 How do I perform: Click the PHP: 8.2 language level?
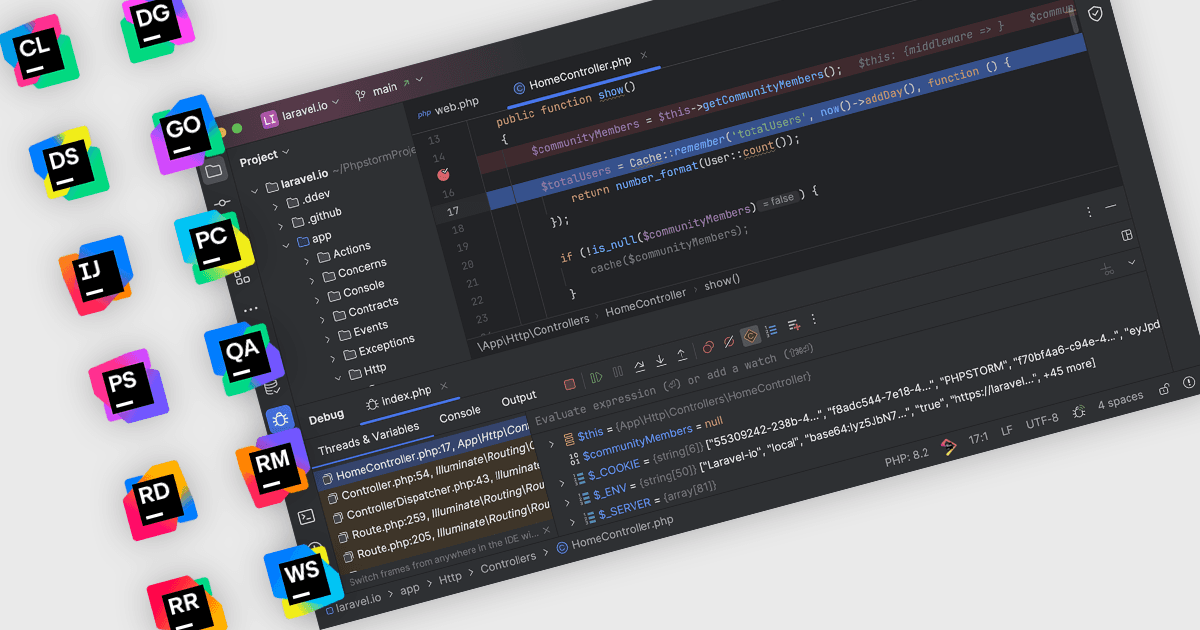(x=907, y=457)
